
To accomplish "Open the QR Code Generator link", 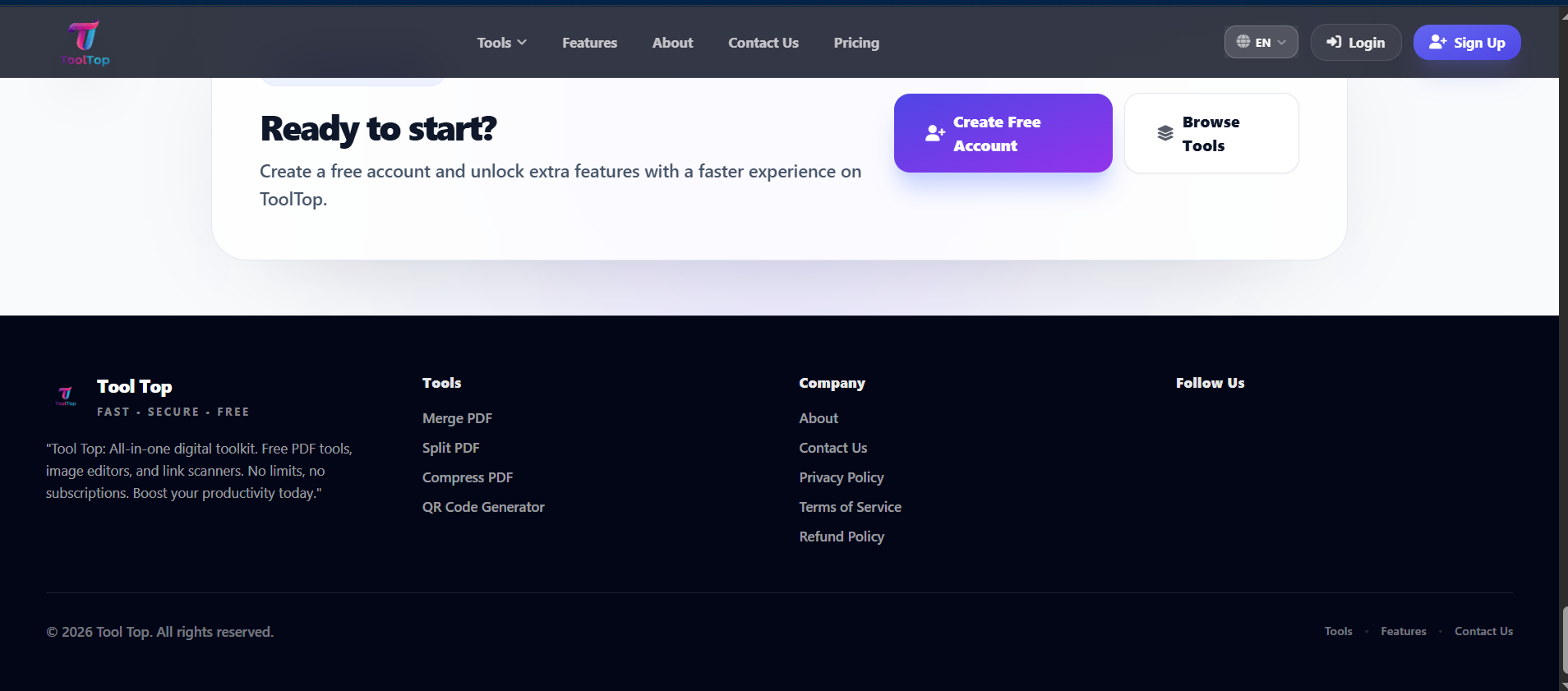I will [x=483, y=507].
